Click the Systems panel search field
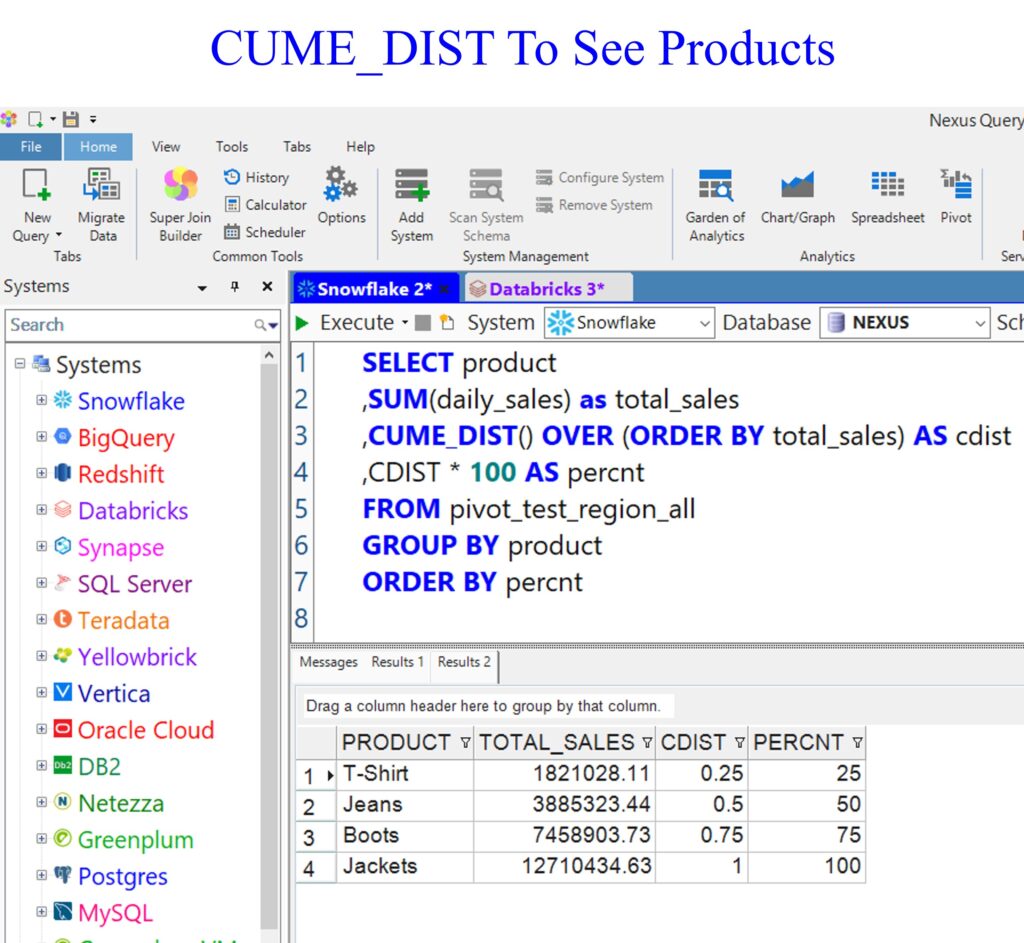The height and width of the screenshot is (943, 1024). [130, 325]
